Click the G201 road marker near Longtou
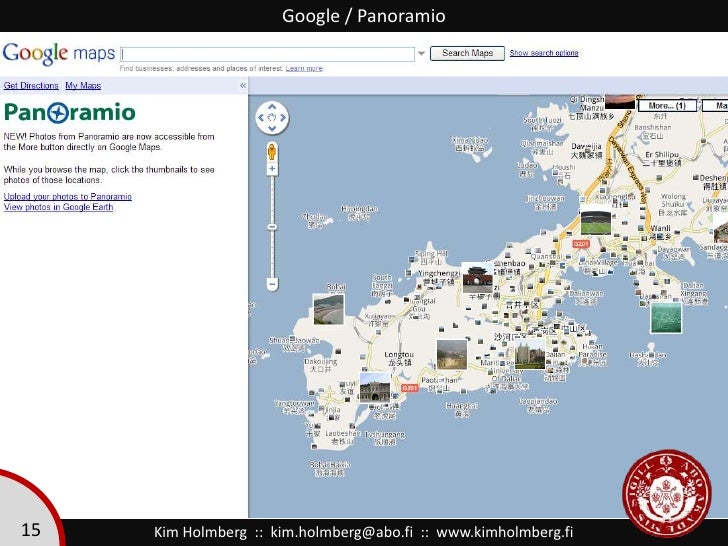This screenshot has width=728, height=546. (x=409, y=388)
